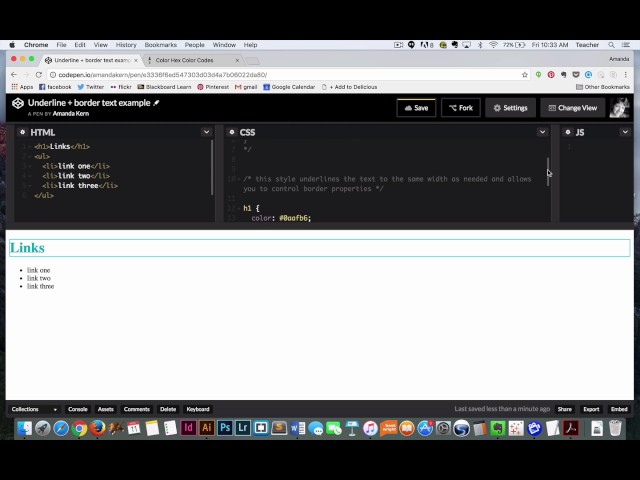Click the #0aafb6 color value in CSS
640x480 pixels.
click(x=294, y=218)
